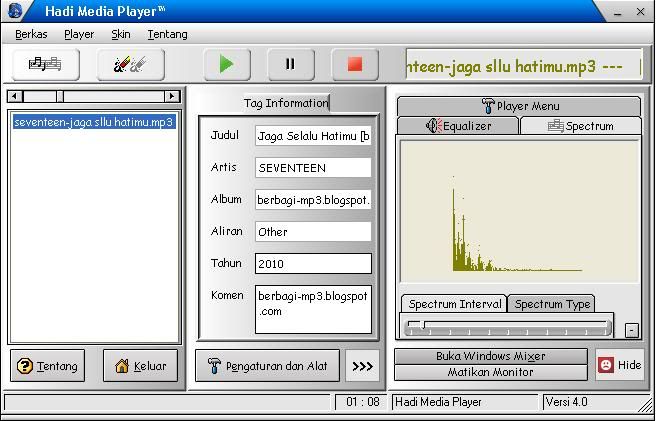This screenshot has height=421, width=656.
Task: Open the Berkas menu
Action: [31, 34]
